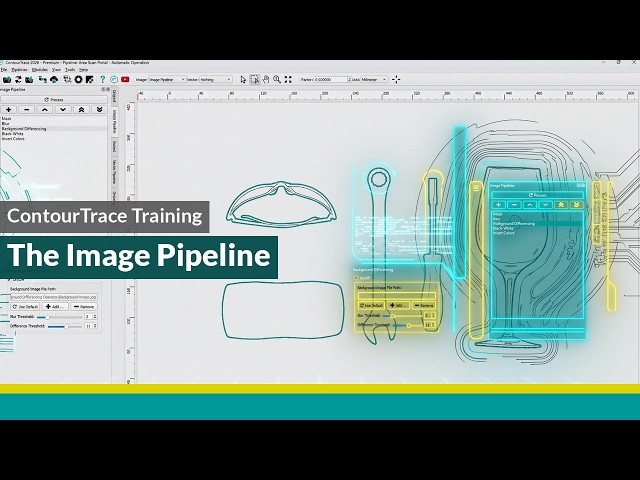Open the Pipelines menu

click(x=19, y=70)
